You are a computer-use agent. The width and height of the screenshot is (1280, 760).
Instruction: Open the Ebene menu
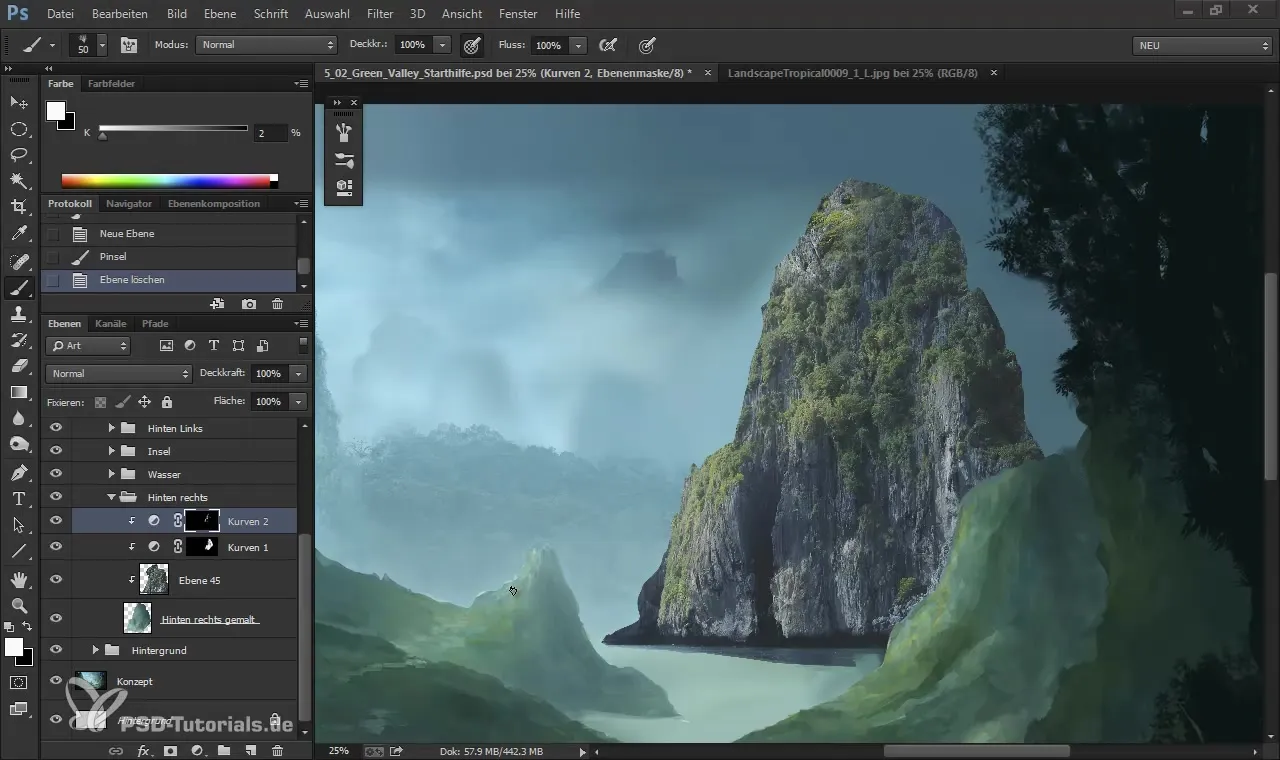220,14
